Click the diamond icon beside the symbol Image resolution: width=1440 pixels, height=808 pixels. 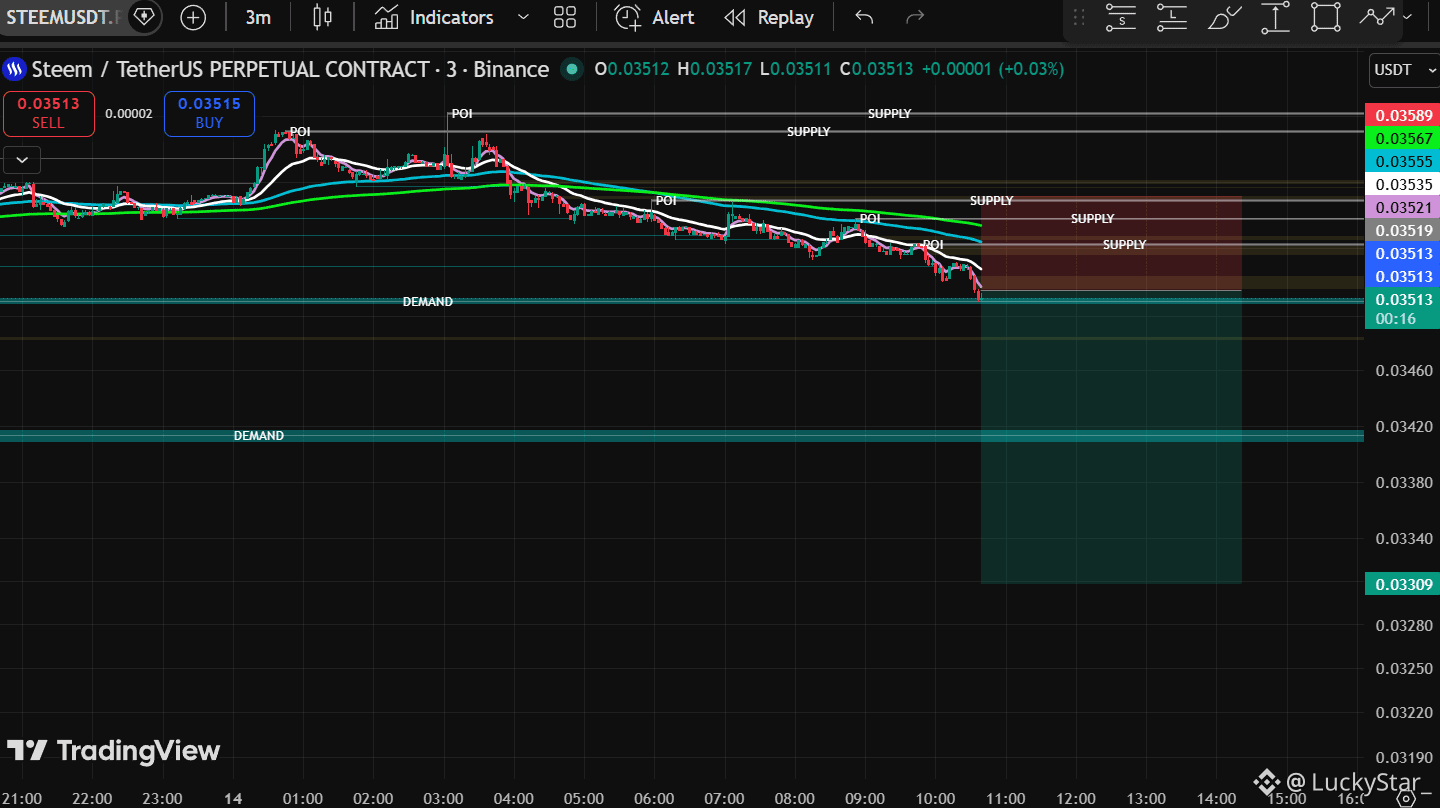pos(144,17)
